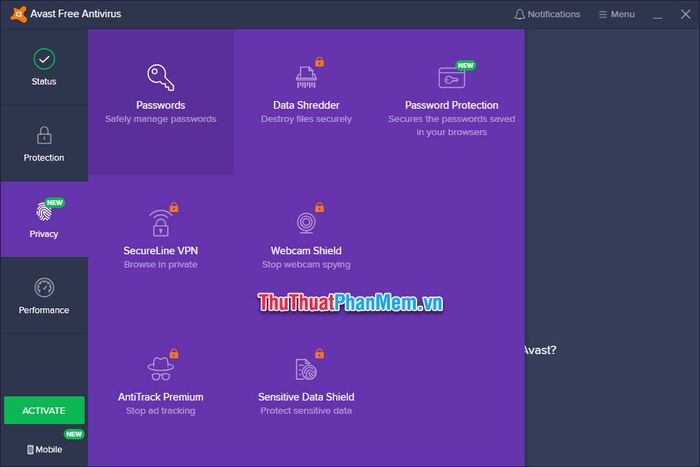Click the Mobile phone icon
The width and height of the screenshot is (700, 467).
[30, 450]
